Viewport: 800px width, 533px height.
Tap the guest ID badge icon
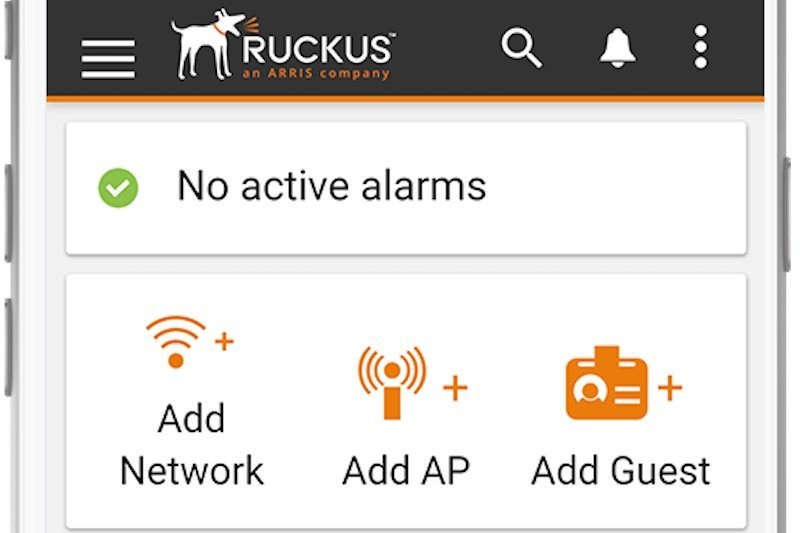coord(607,383)
